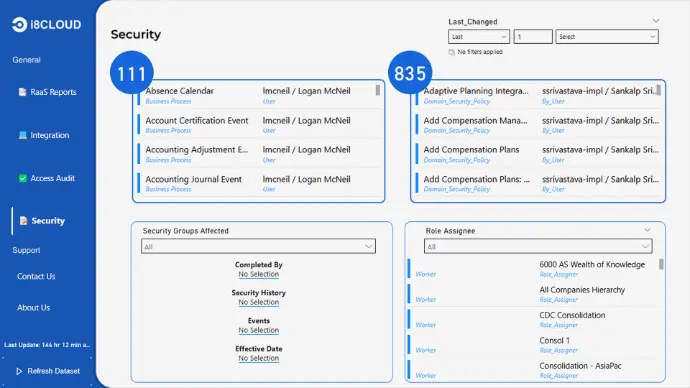Viewport: 690px width, 388px height.
Task: Open Security Groups Affected All dropdown
Action: [x=258, y=246]
